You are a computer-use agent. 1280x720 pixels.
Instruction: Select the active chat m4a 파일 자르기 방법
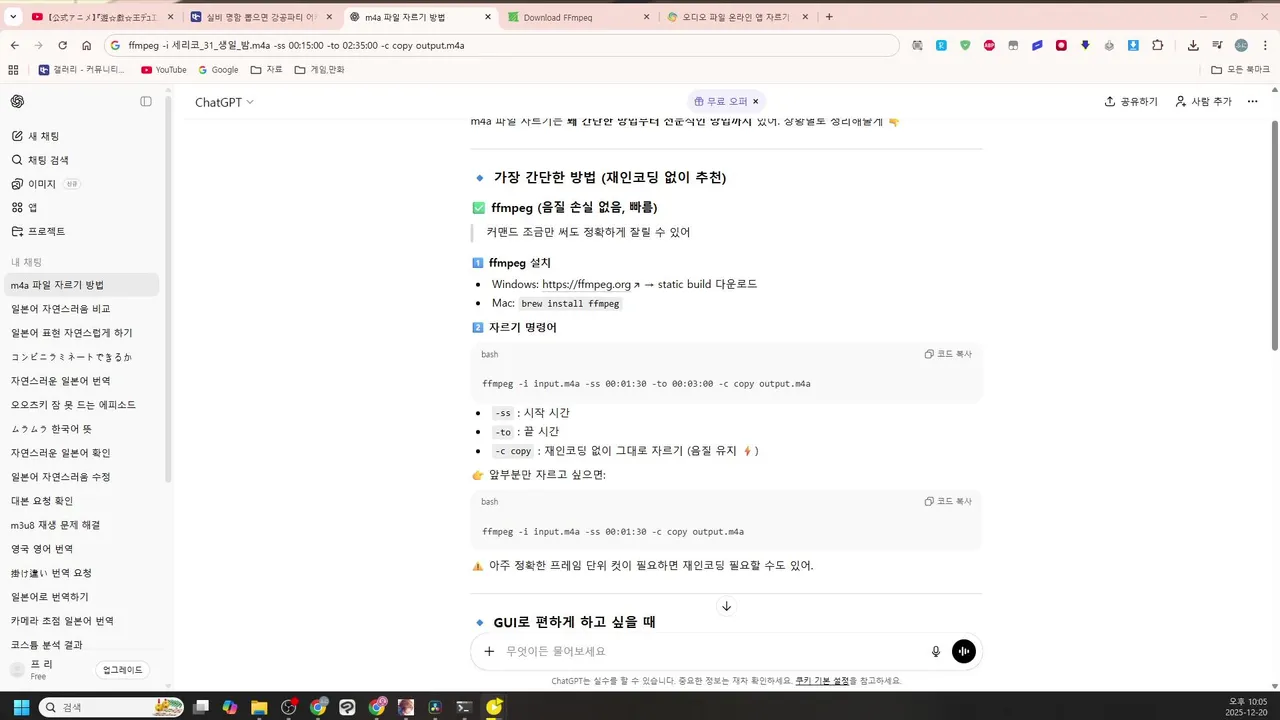pyautogui.click(x=82, y=285)
